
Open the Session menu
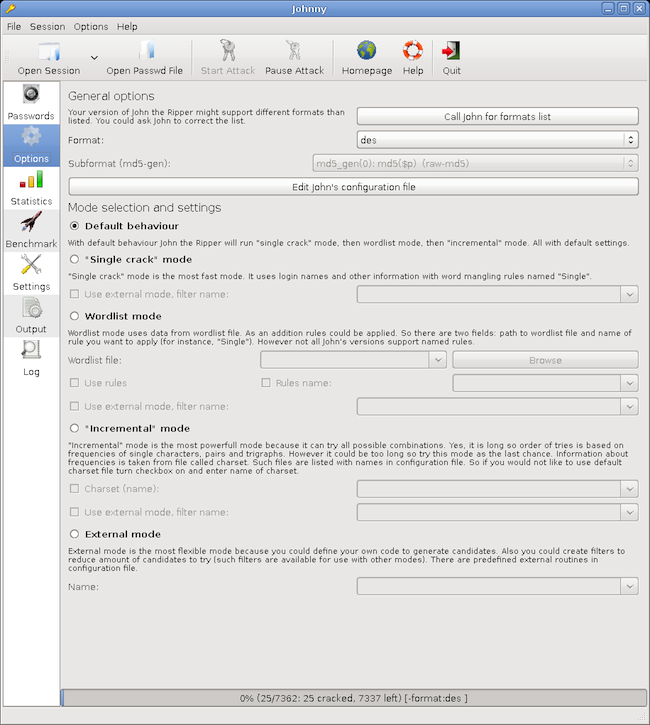(47, 27)
